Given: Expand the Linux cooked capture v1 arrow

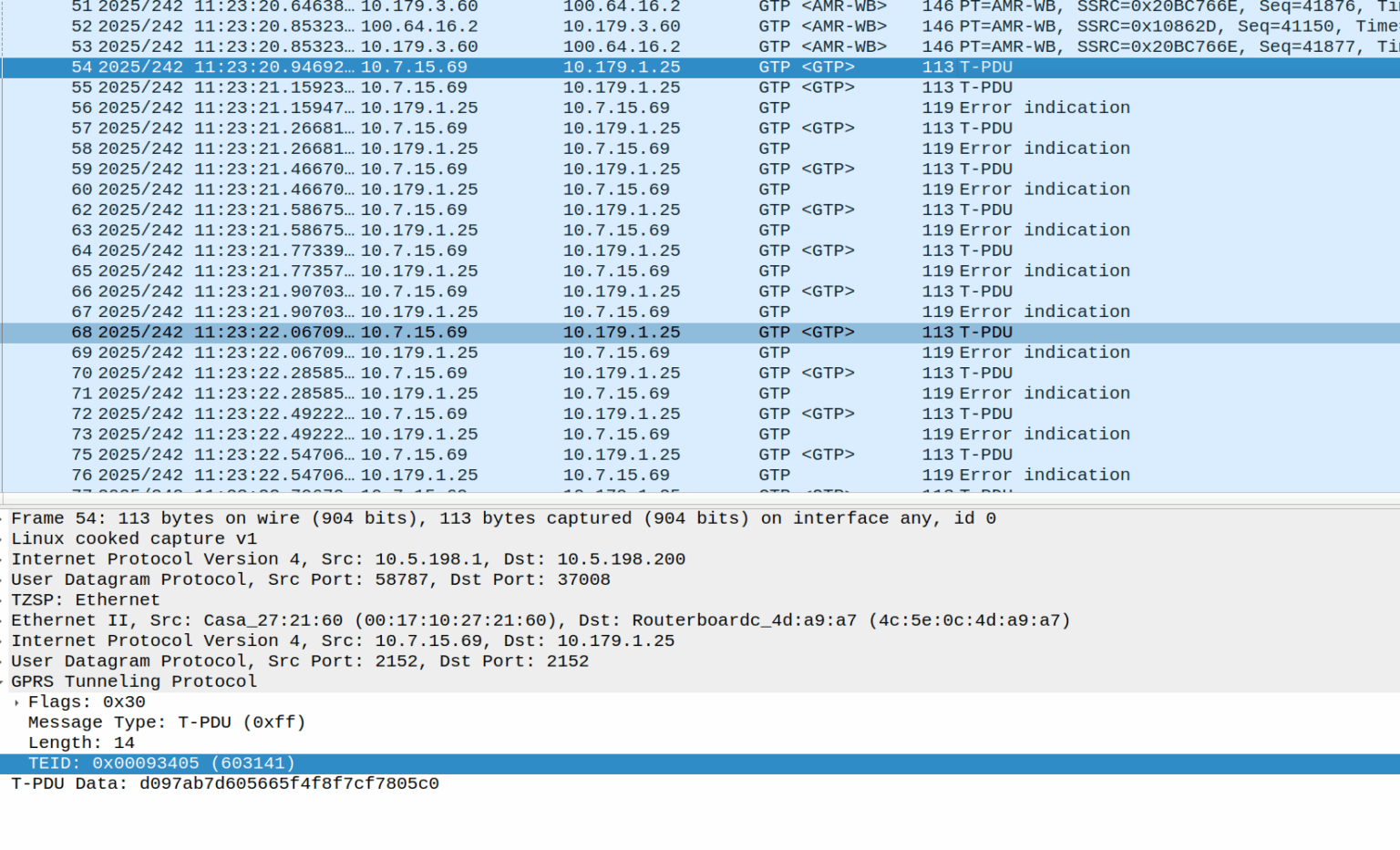Looking at the screenshot, I should click(4, 539).
